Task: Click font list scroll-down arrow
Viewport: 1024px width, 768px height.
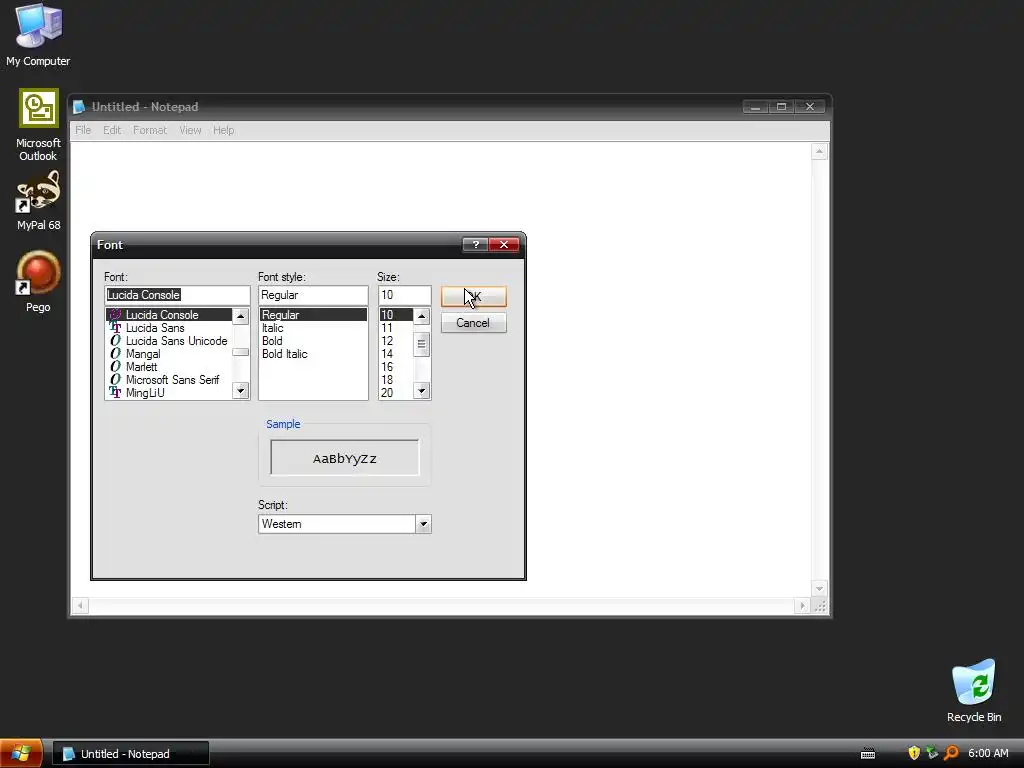Action: (x=240, y=391)
